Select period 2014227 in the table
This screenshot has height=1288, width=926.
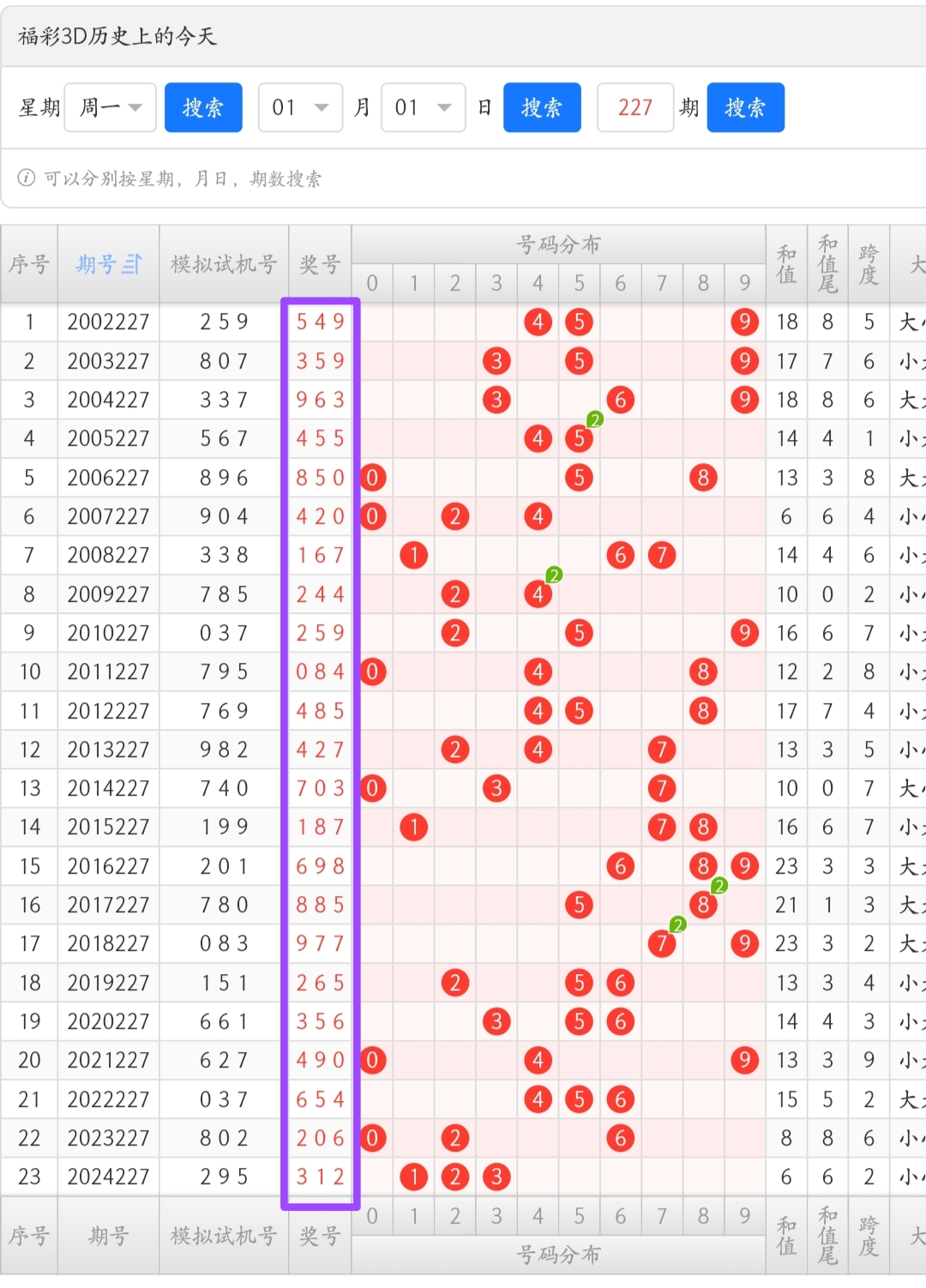[108, 788]
